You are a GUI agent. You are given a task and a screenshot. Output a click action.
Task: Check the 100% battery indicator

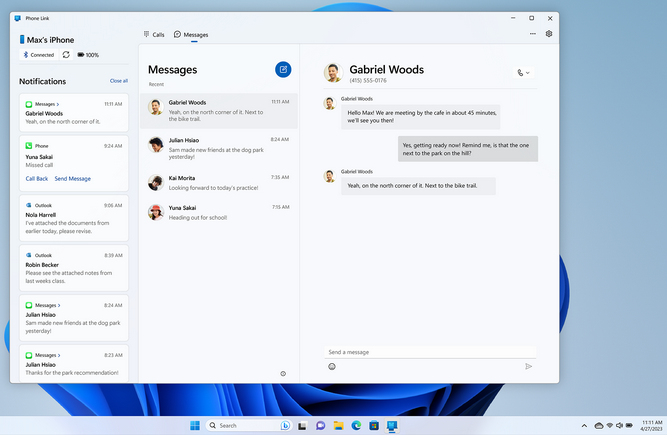[x=88, y=55]
